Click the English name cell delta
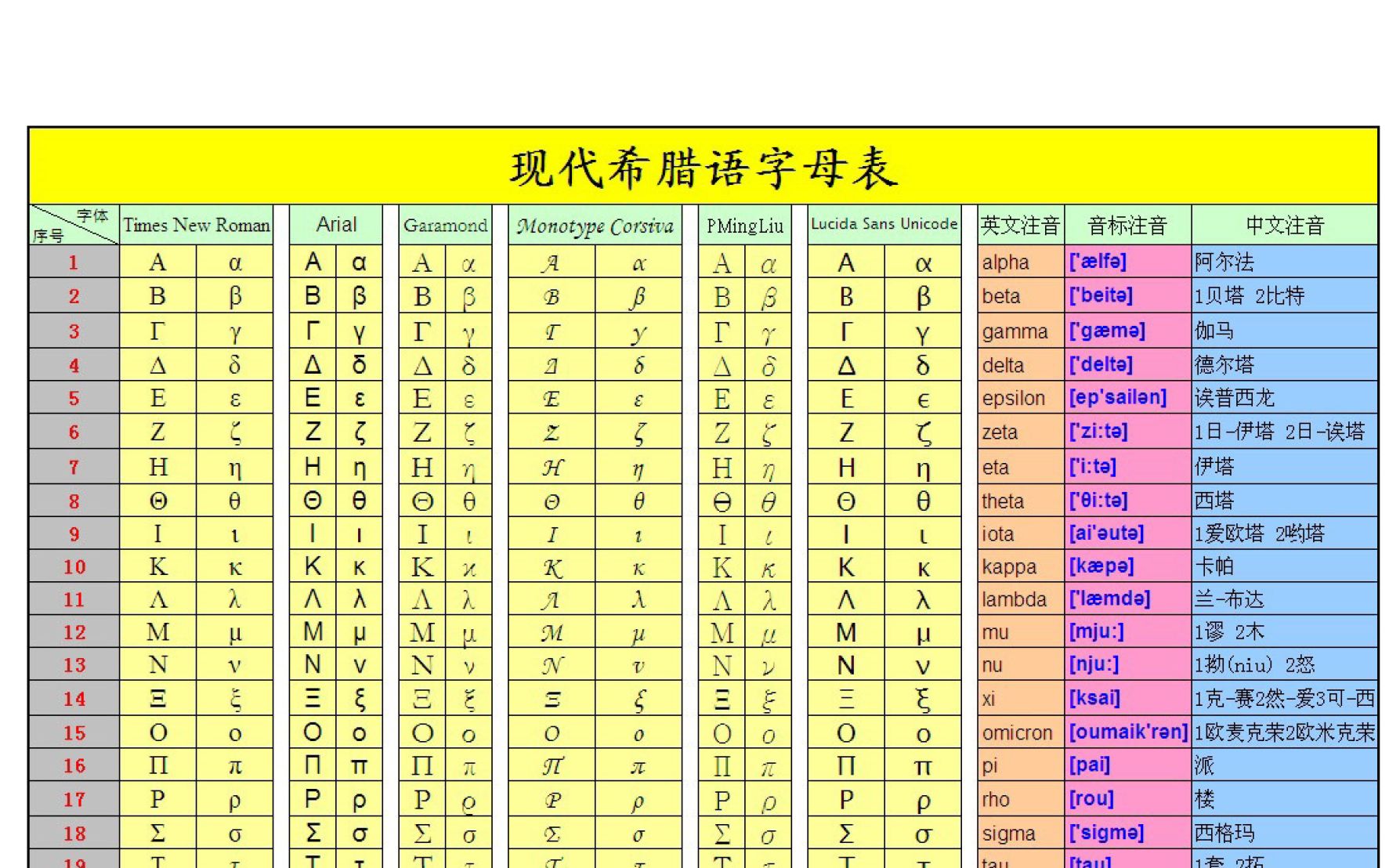Image resolution: width=1389 pixels, height=868 pixels. 1021,365
